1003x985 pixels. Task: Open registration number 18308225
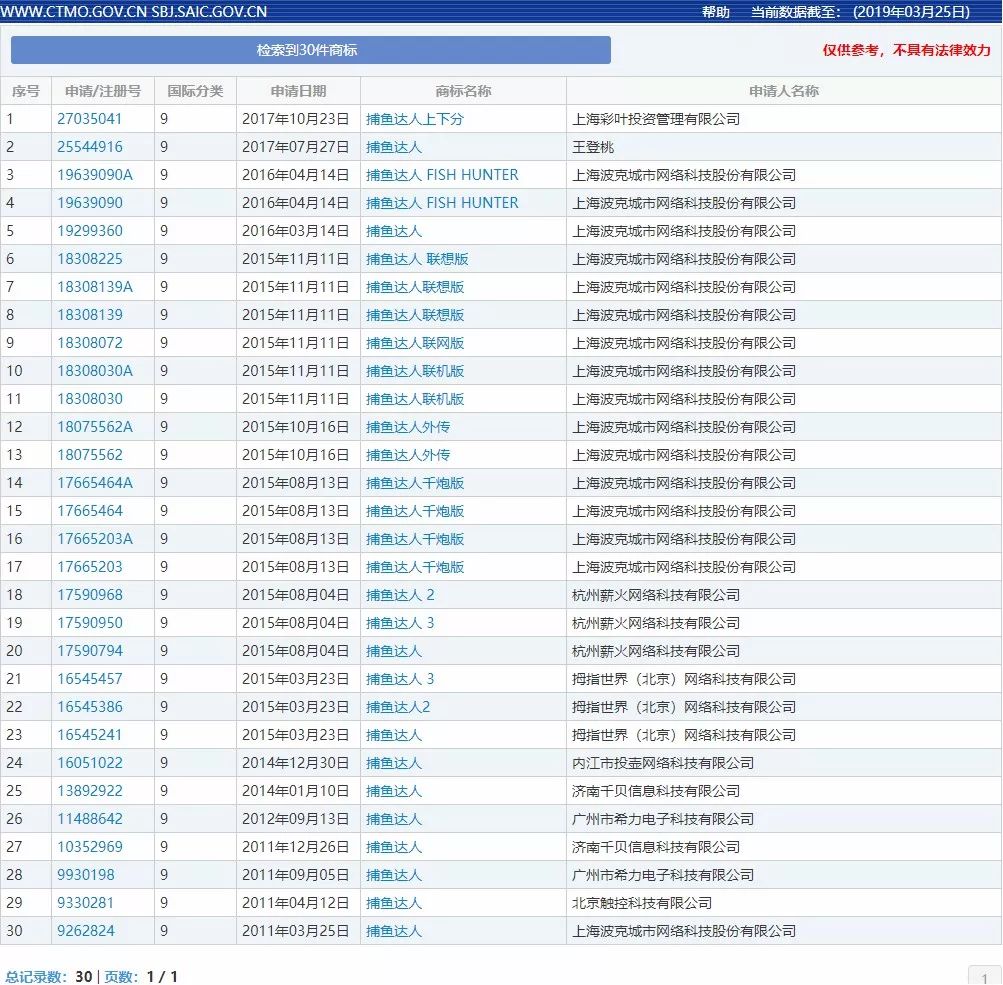[90, 259]
